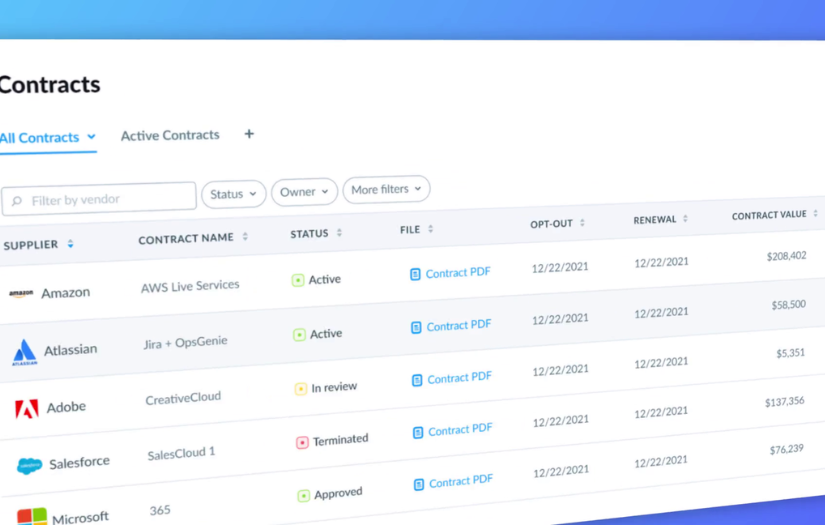Image resolution: width=825 pixels, height=525 pixels.
Task: Sort by Renewal column arrows
Action: 685,218
